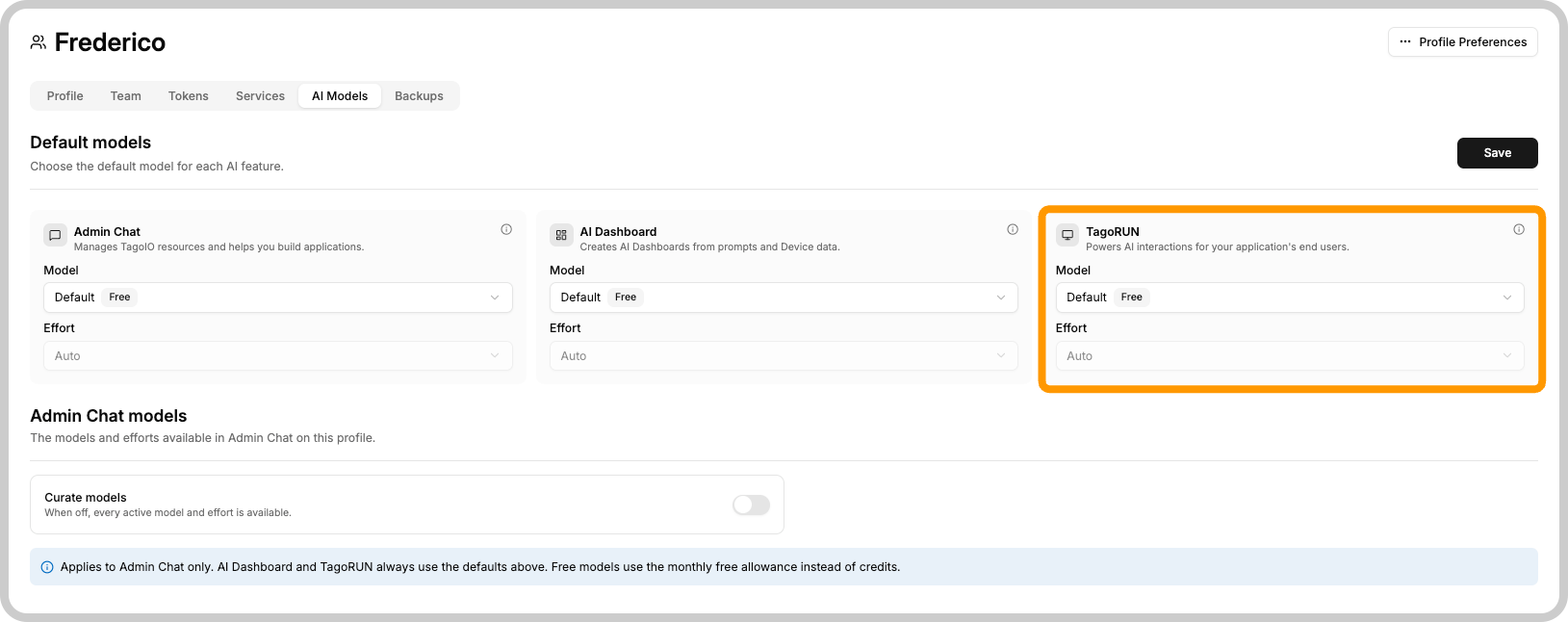Open the Admin Chat Effort dropdown
This screenshot has width=1568, height=622.
[x=278, y=356]
